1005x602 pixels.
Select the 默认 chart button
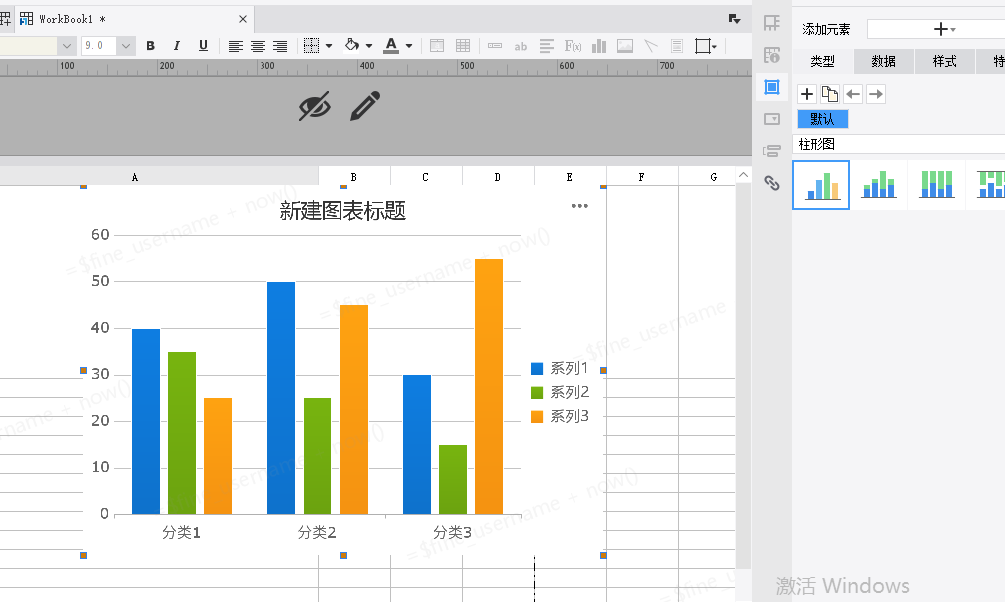pyautogui.click(x=823, y=119)
